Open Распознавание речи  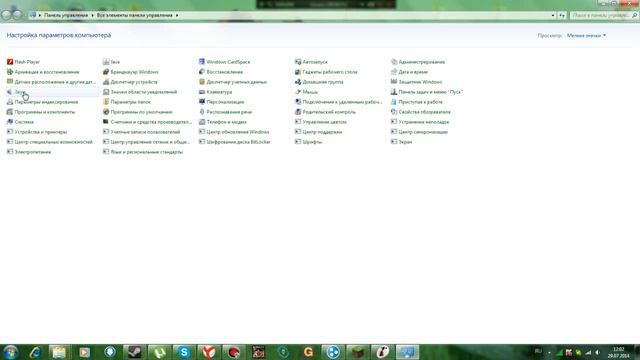point(225,112)
